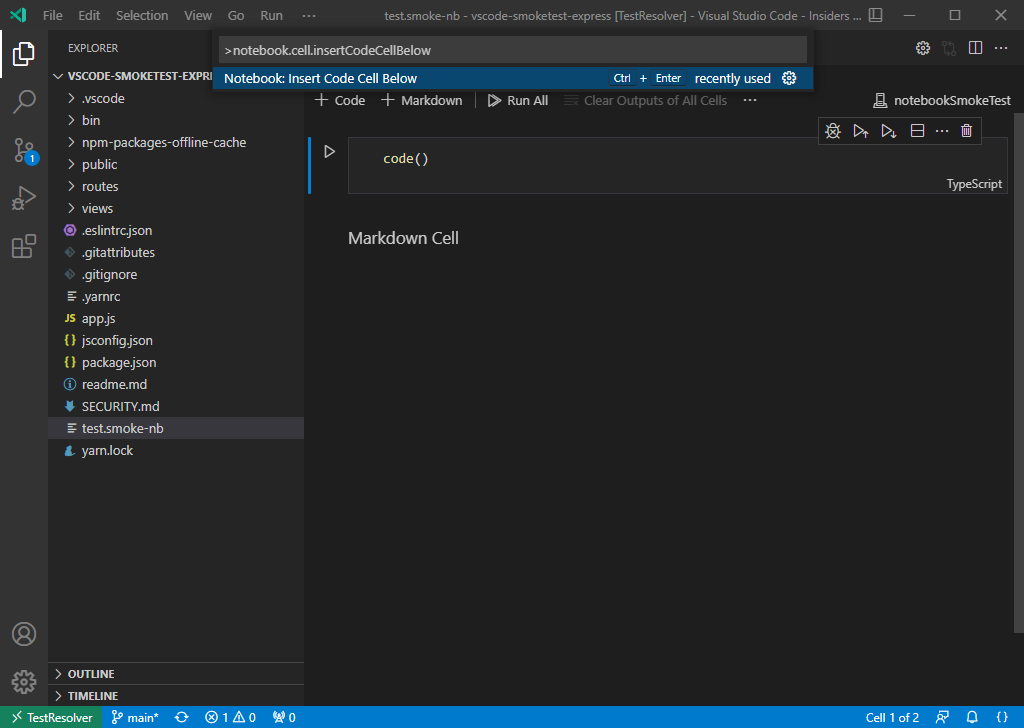Configure keybinding gear in command palette
This screenshot has width=1024, height=728.
pyautogui.click(x=789, y=78)
